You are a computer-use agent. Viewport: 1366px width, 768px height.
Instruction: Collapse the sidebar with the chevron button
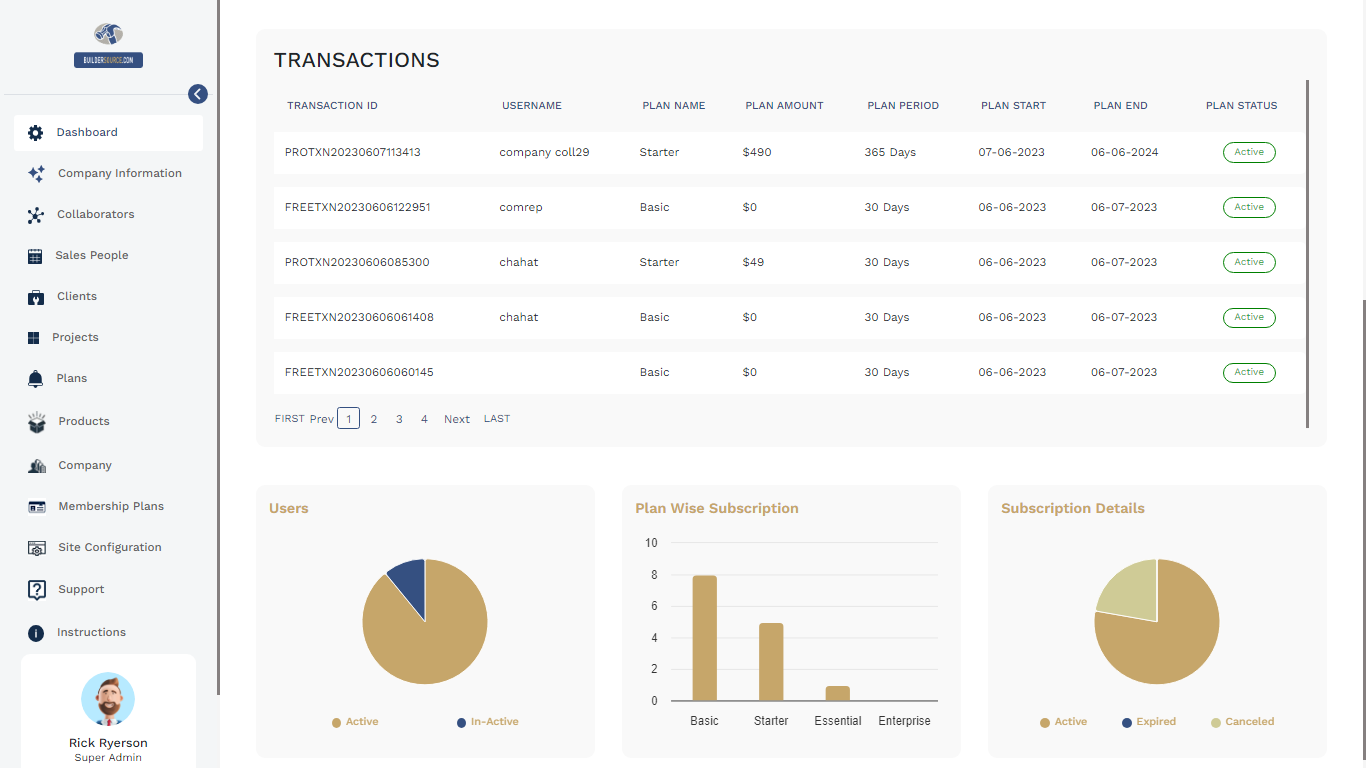pyautogui.click(x=198, y=94)
